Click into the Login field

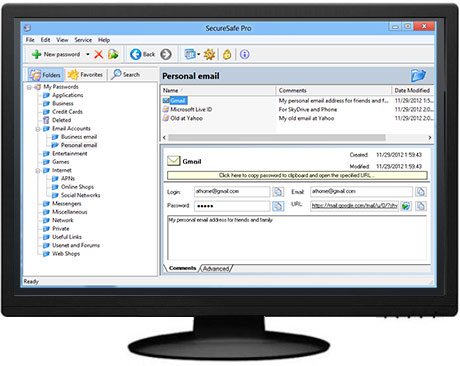[232, 191]
